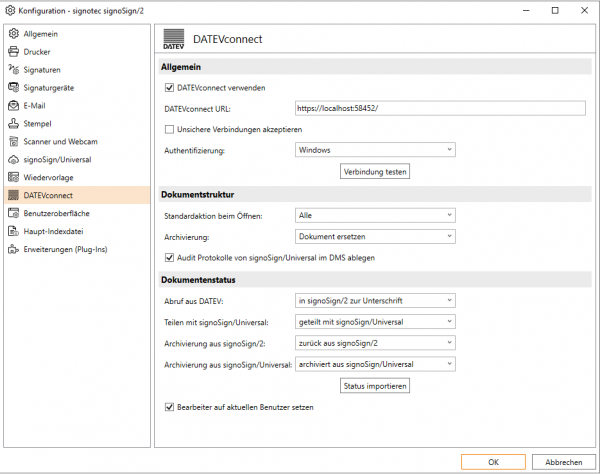Open the Authentifizierung dropdown showing Windows
600x474 pixels.
pos(375,150)
